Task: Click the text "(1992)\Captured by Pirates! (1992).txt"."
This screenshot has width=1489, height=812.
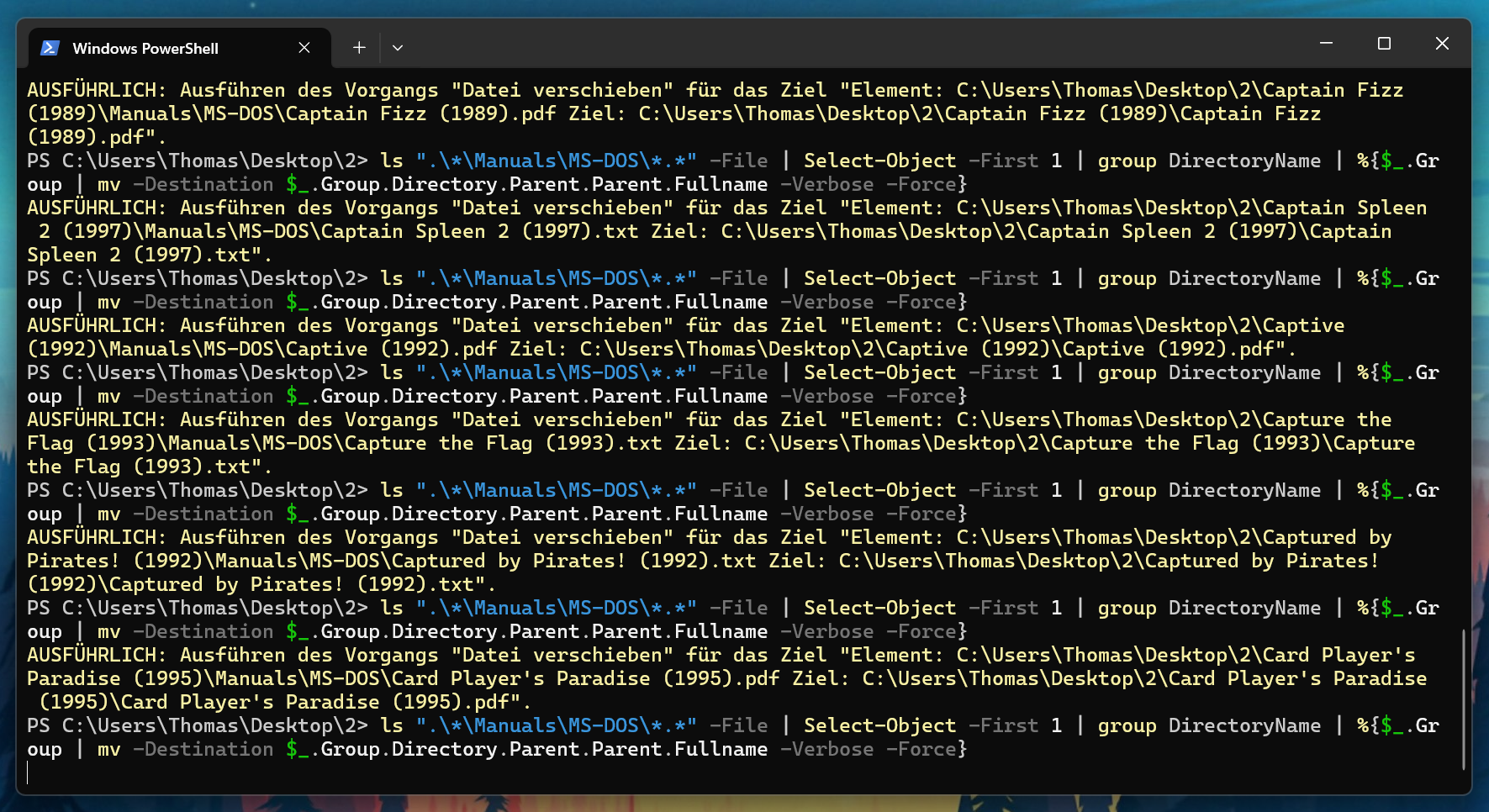Action: coord(261,584)
